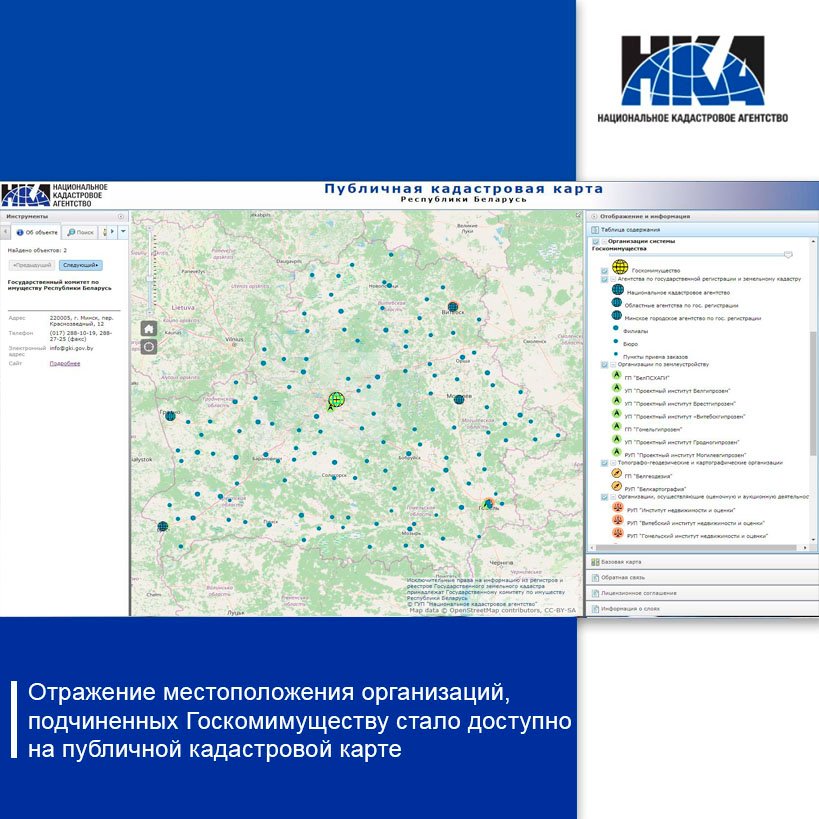Click the yellow Госкомимущество globe icon in legend
Screen dimensions: 819x819
pos(620,267)
